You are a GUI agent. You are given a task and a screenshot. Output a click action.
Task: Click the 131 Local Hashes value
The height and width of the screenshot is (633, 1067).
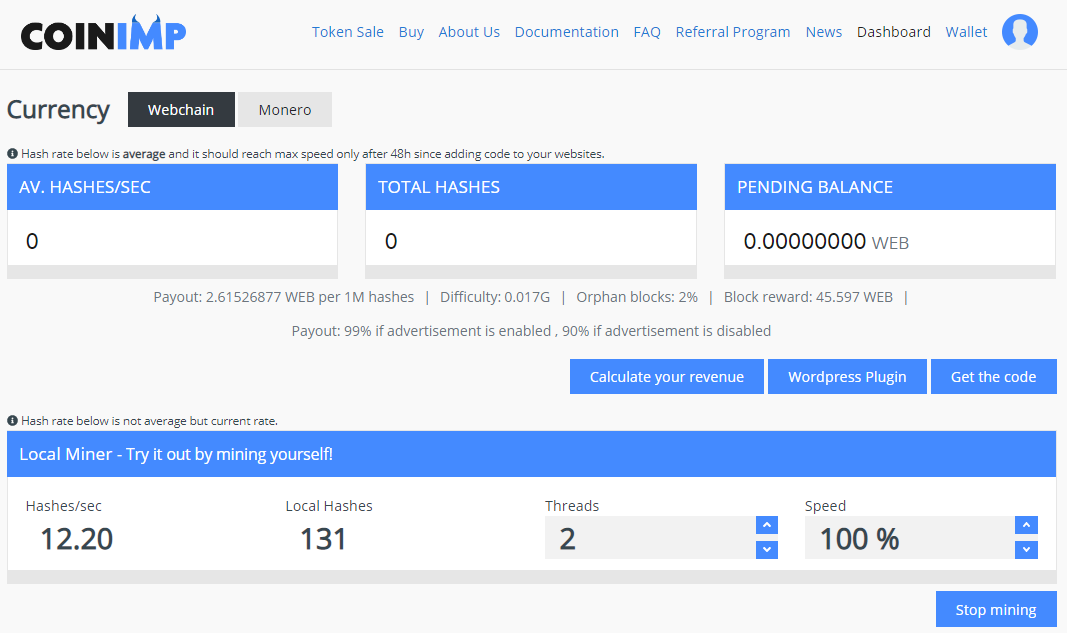coord(323,539)
